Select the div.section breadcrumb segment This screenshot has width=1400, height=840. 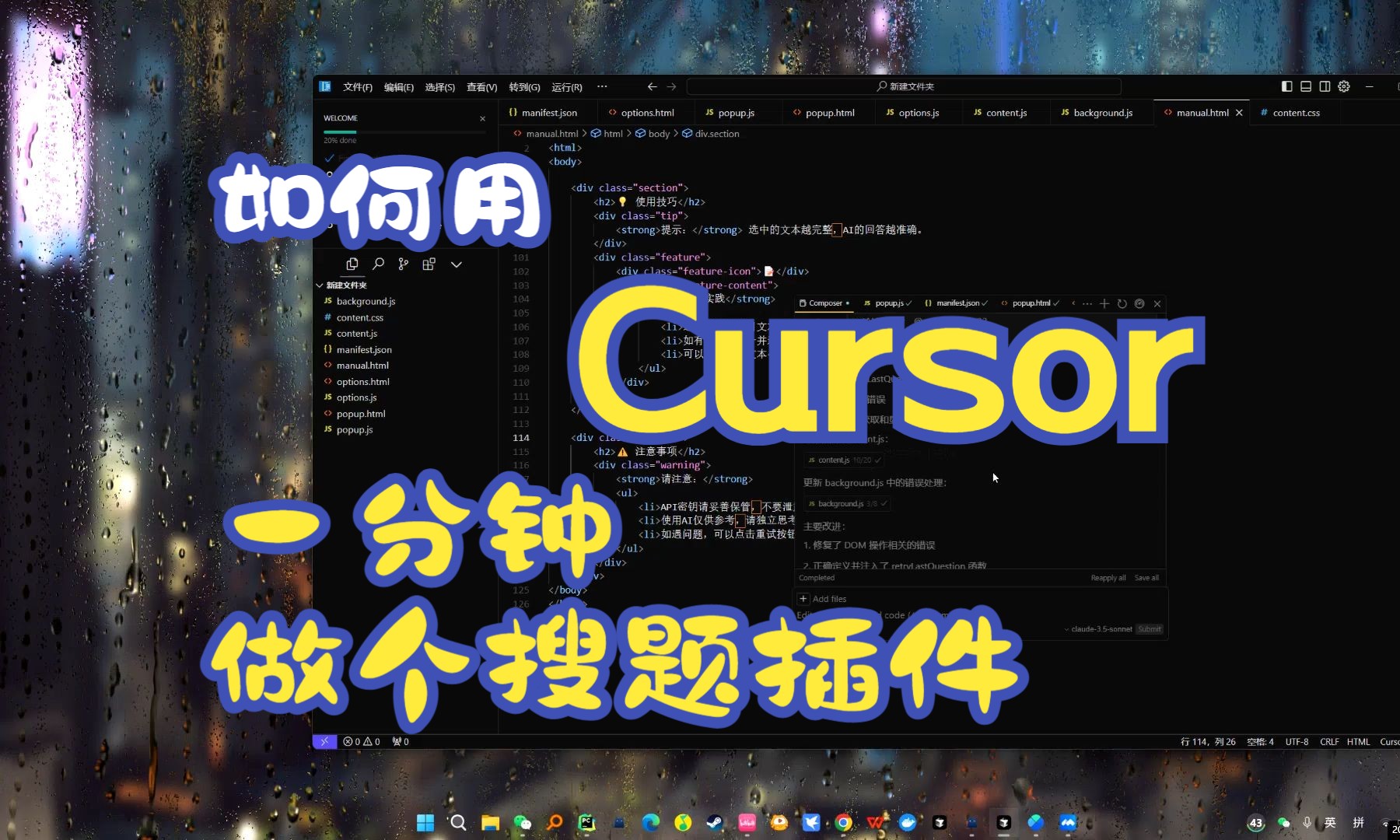pos(711,134)
